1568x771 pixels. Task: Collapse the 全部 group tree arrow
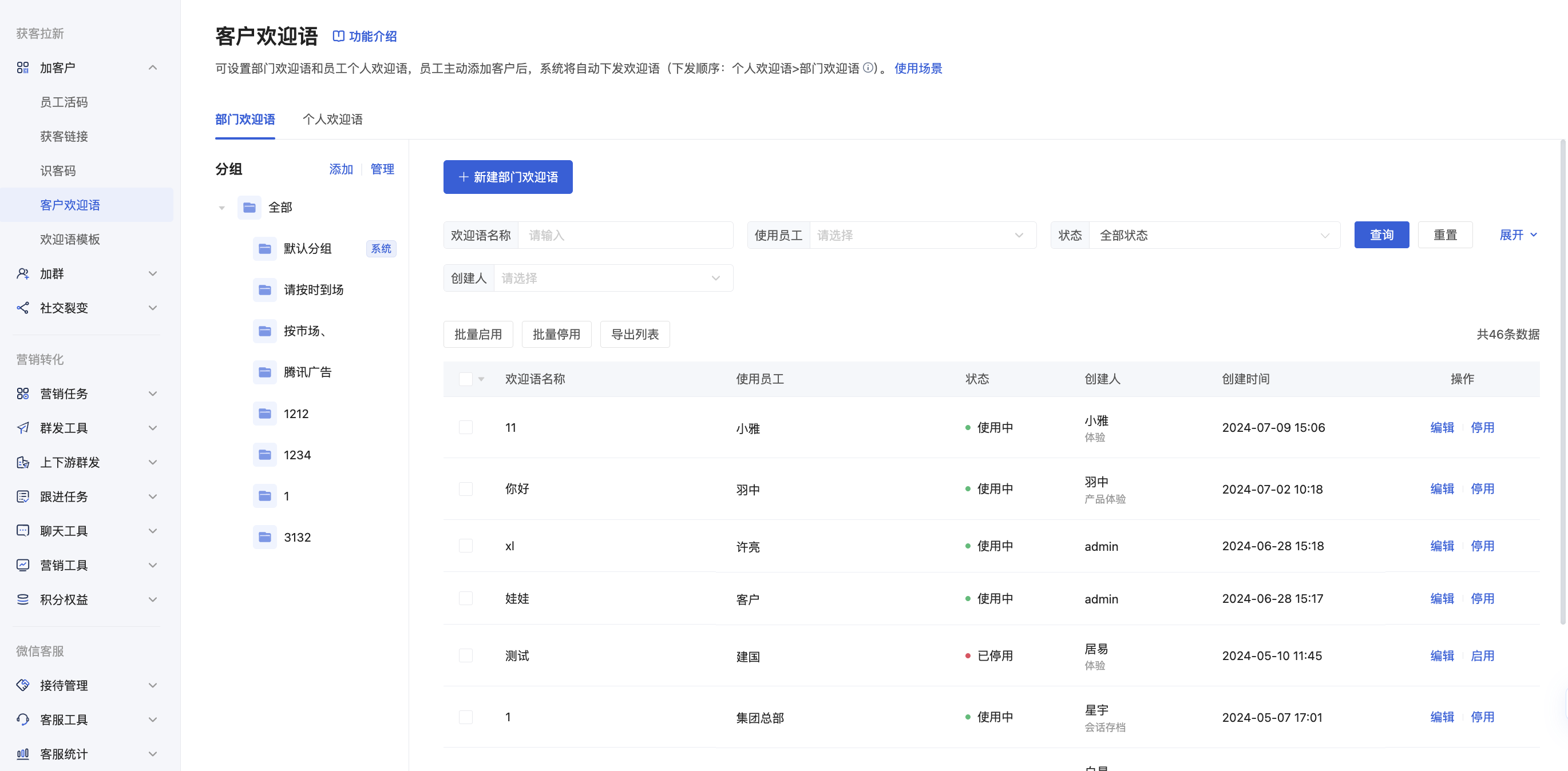coord(221,208)
